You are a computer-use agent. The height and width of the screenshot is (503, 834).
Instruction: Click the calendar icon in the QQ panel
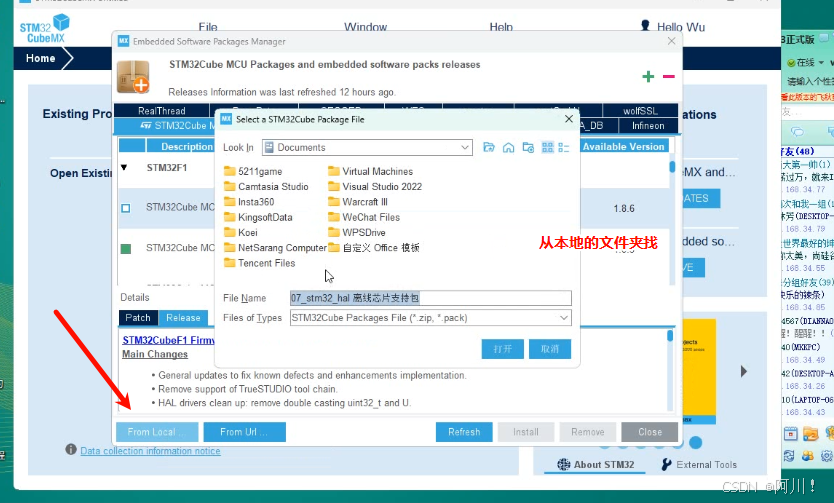[790, 434]
